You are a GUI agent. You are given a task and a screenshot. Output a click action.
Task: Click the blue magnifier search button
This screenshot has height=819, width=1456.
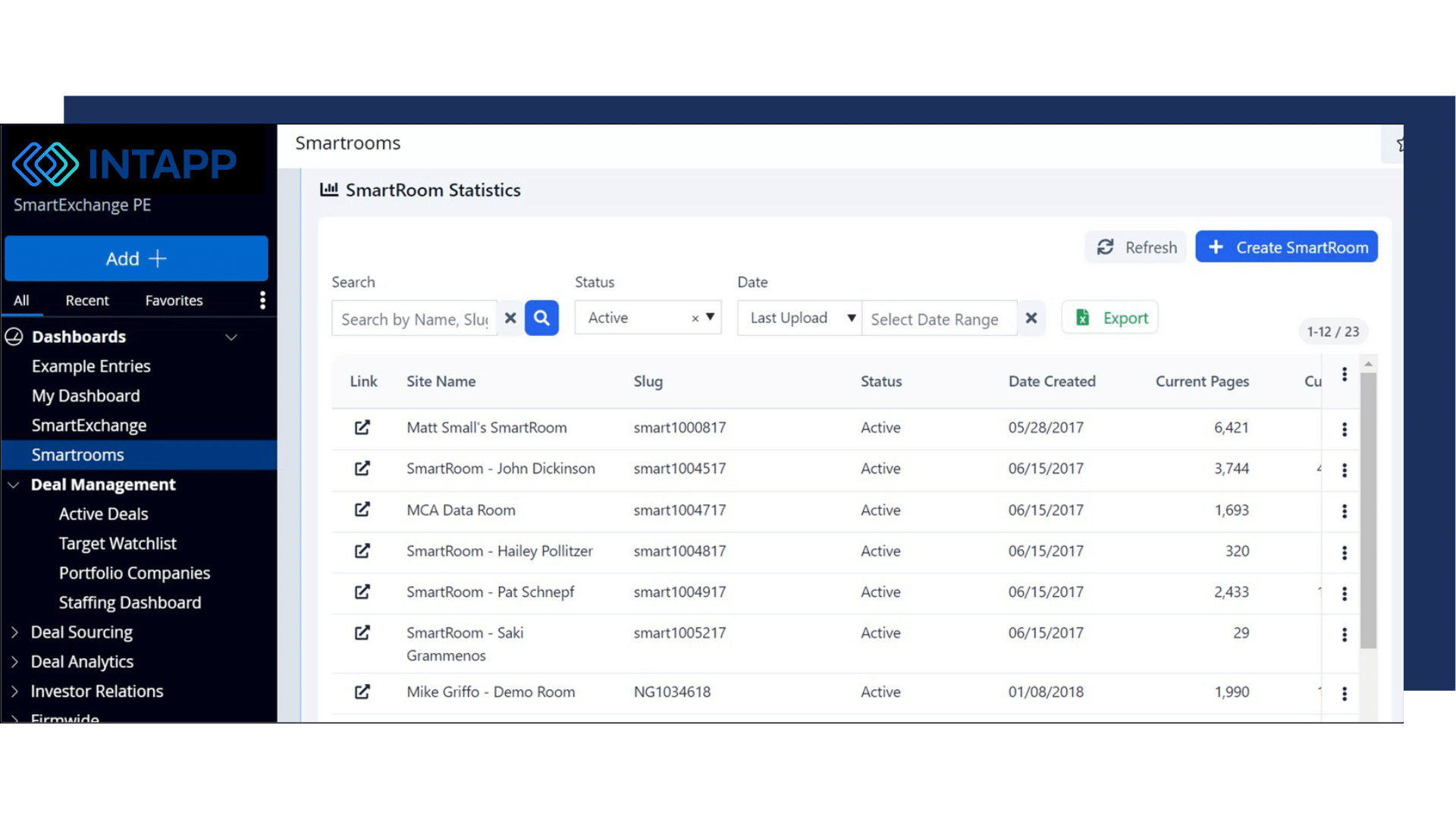pos(541,318)
